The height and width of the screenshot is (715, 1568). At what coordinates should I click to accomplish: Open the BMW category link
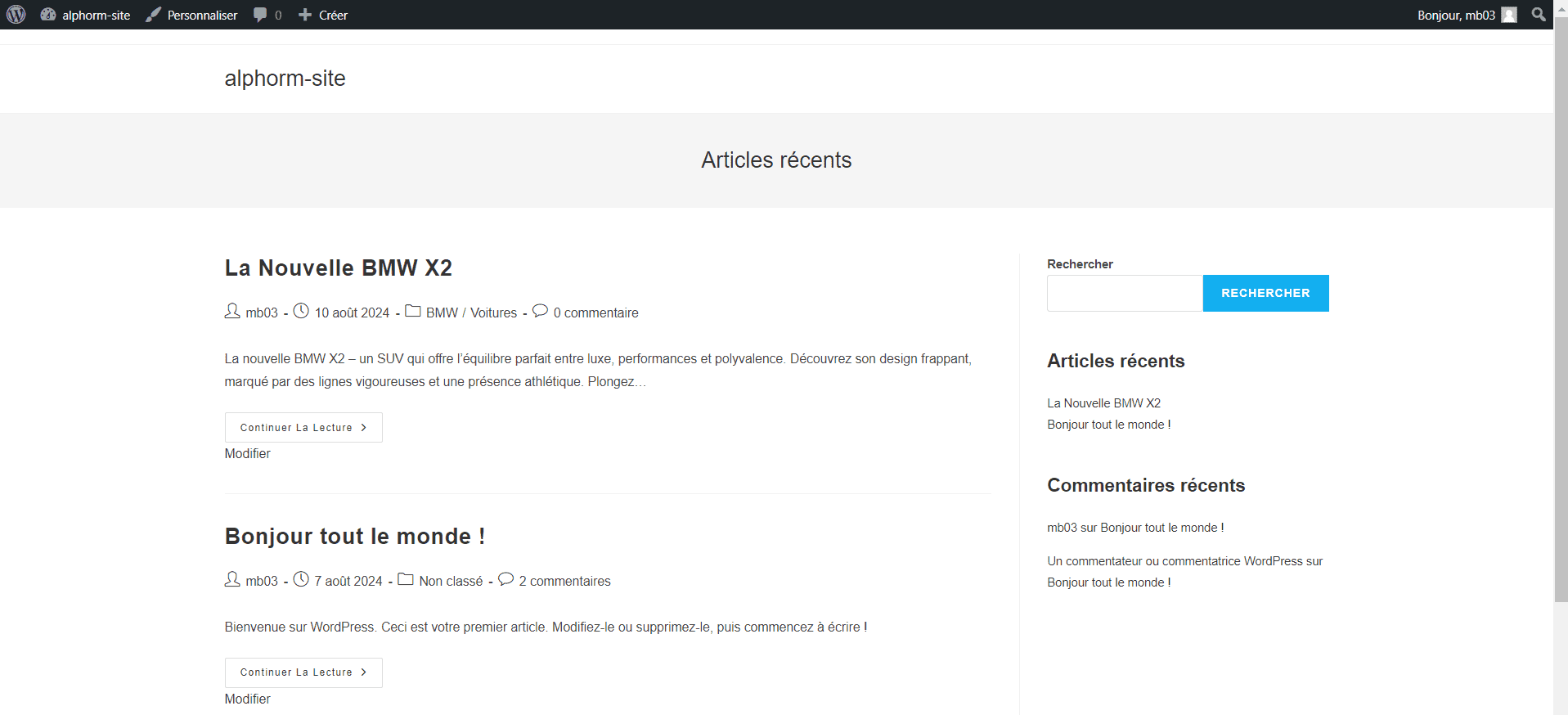coord(442,313)
